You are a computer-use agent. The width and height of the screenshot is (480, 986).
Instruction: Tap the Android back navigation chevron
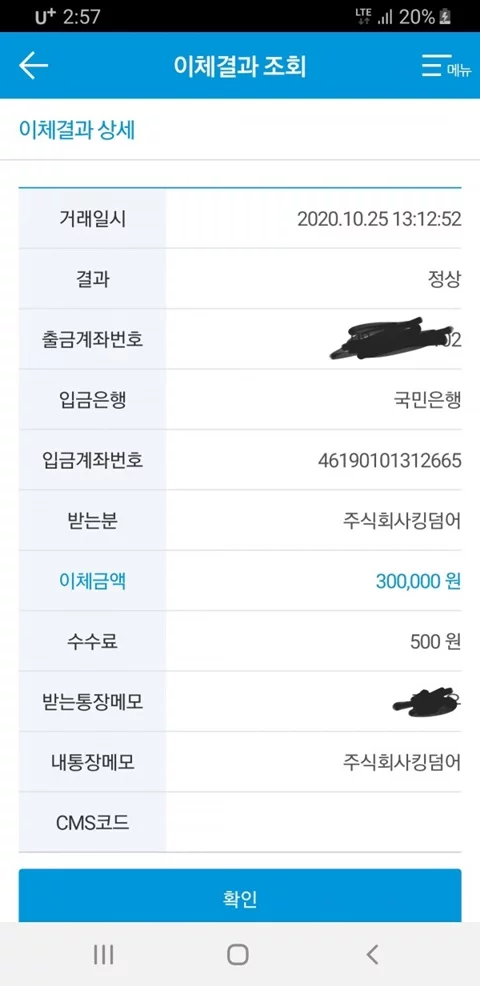click(372, 955)
